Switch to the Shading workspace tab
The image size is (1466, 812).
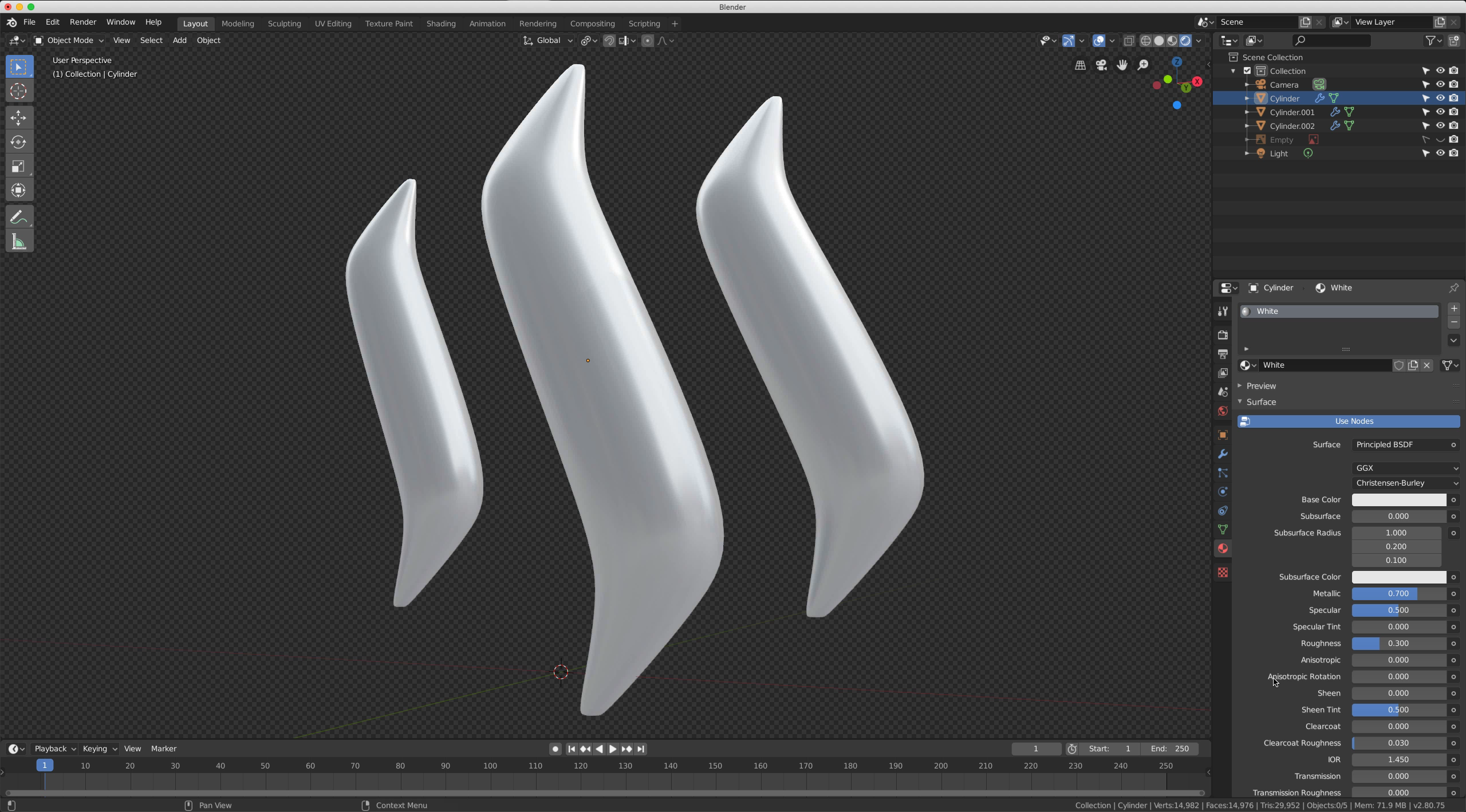click(440, 23)
